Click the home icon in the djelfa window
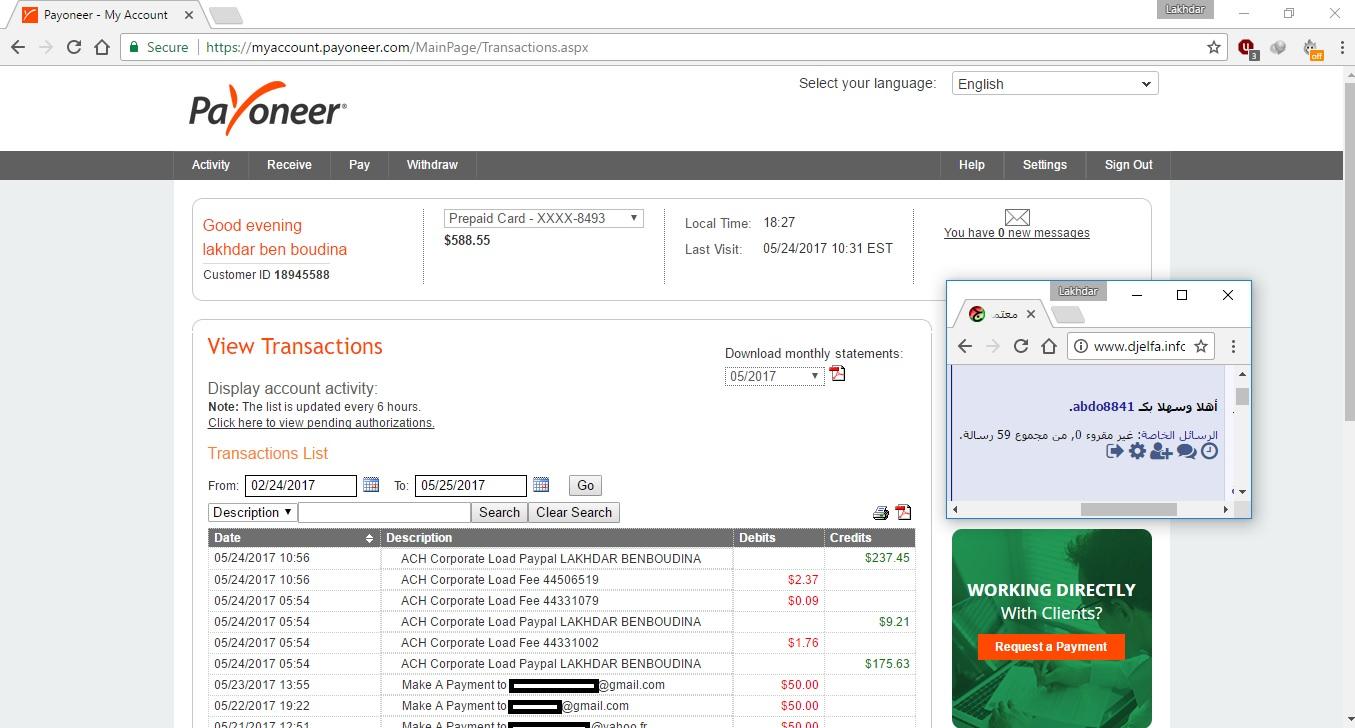 point(1049,346)
